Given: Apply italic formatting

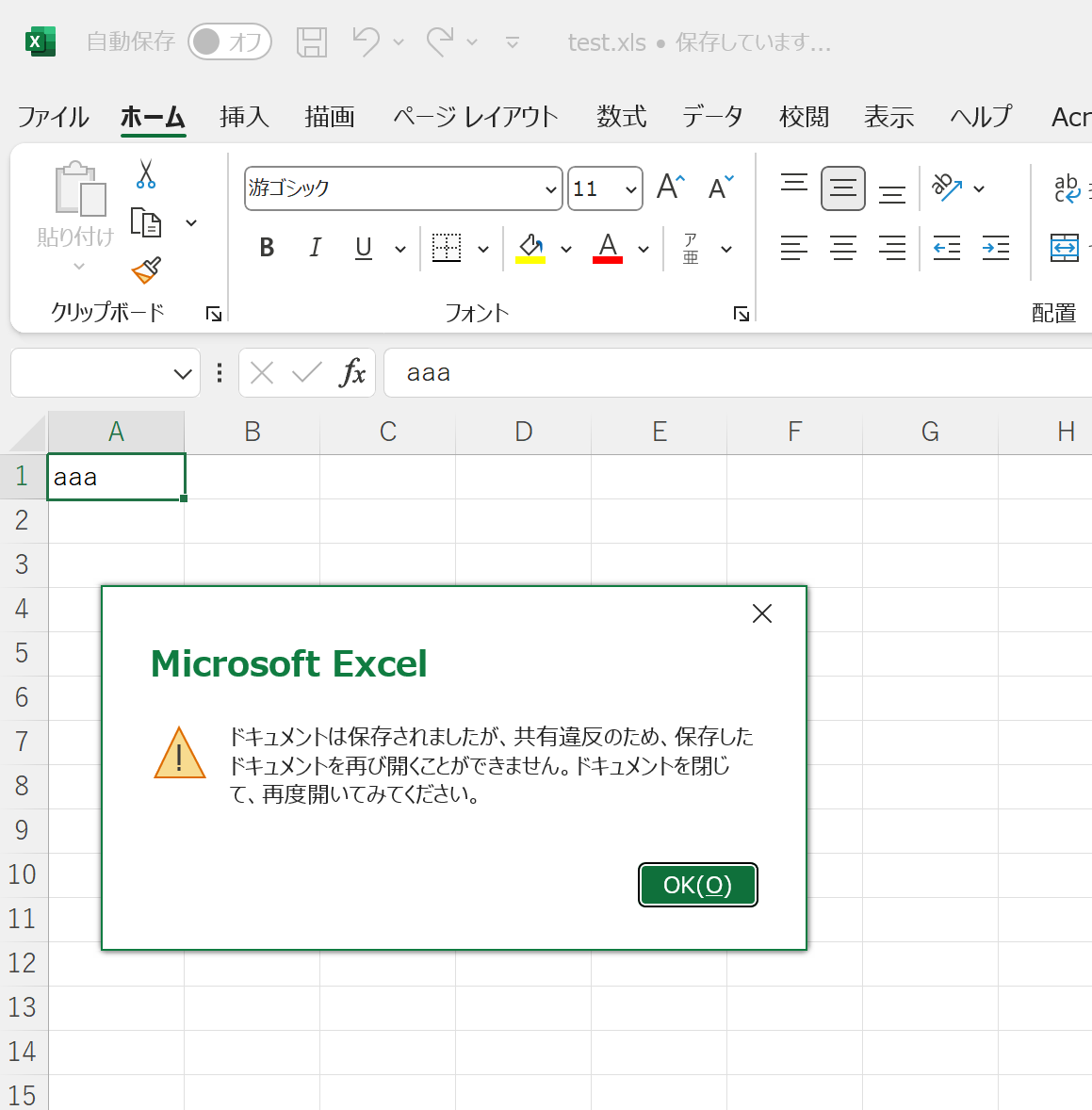Looking at the screenshot, I should (316, 248).
